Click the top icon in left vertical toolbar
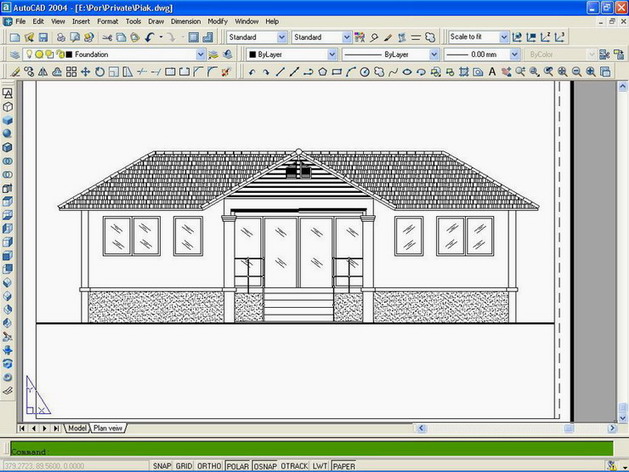Screen dimensions: 629x472 [x=8, y=91]
